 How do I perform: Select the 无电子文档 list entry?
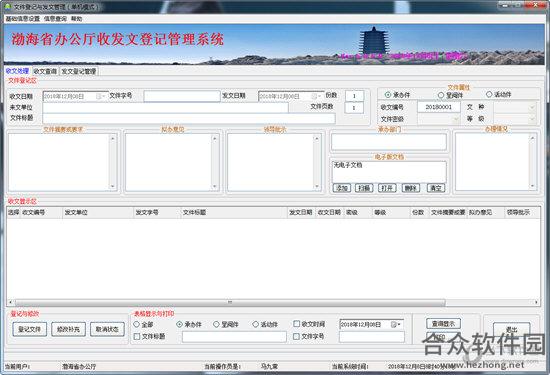348,165
